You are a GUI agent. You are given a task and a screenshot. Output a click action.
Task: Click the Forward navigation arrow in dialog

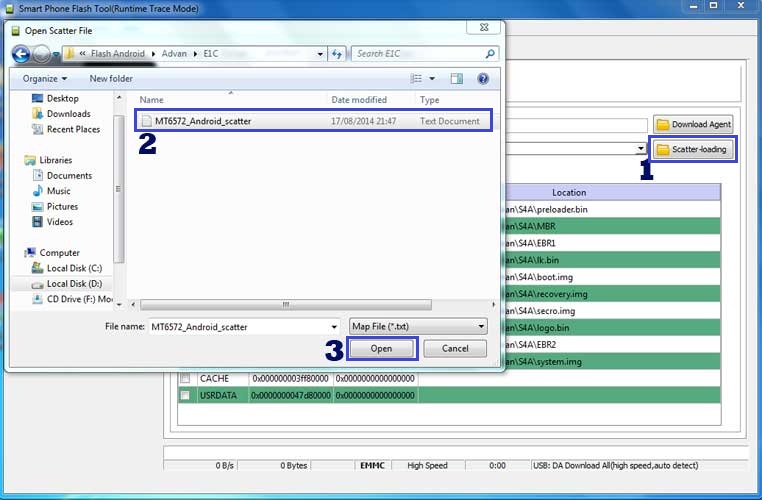(42, 53)
